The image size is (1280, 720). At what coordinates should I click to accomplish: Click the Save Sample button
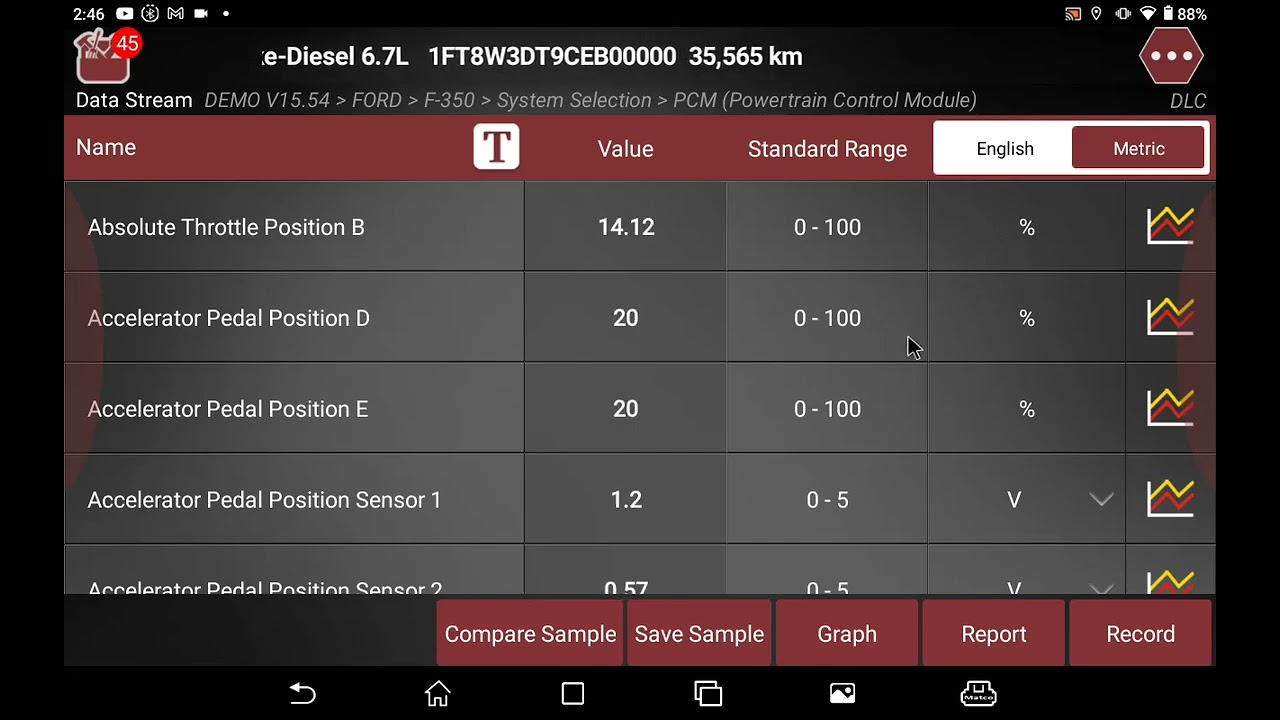(x=699, y=634)
